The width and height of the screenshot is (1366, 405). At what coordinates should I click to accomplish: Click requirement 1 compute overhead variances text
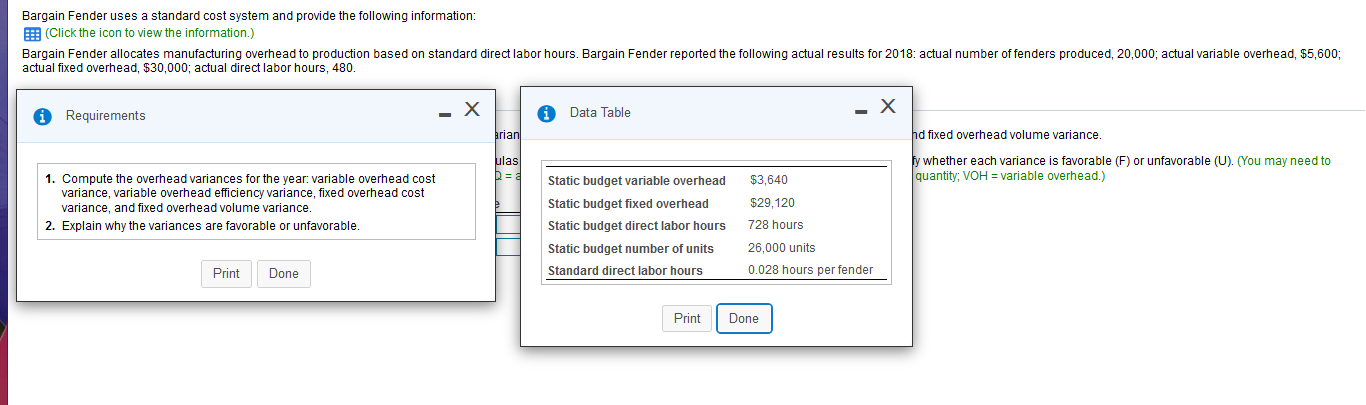pyautogui.click(x=248, y=193)
